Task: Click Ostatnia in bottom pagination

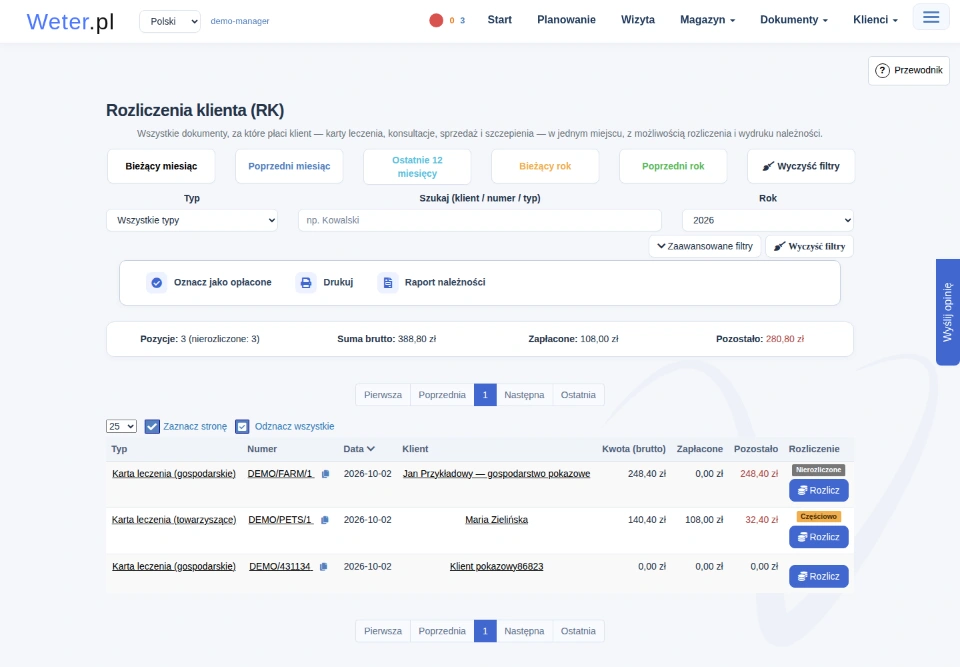Action: (x=578, y=631)
